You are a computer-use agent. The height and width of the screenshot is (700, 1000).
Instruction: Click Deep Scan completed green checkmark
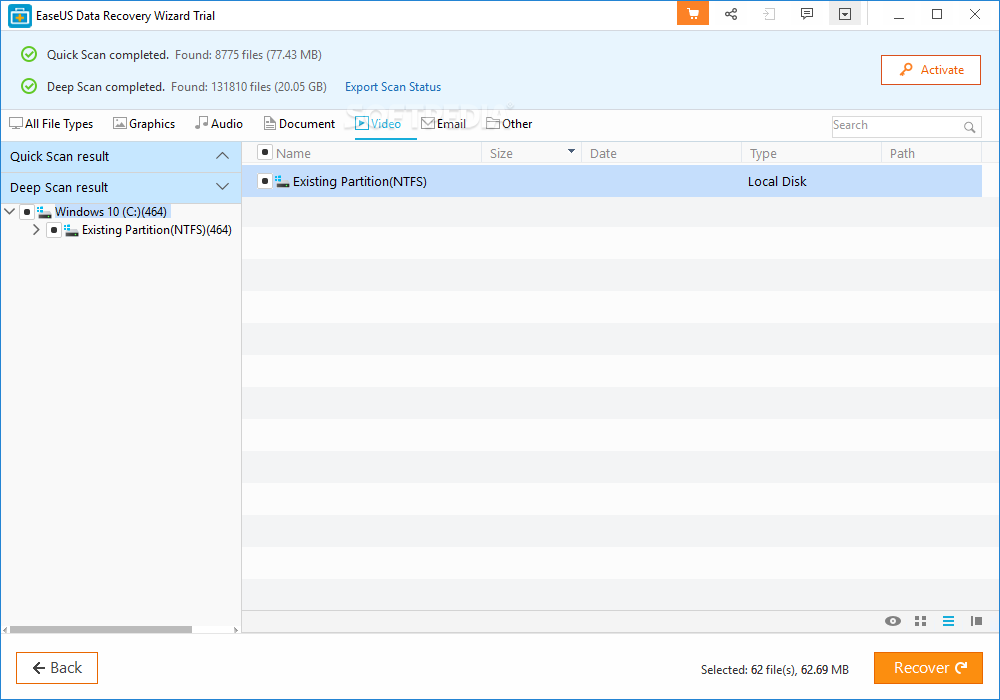29,86
